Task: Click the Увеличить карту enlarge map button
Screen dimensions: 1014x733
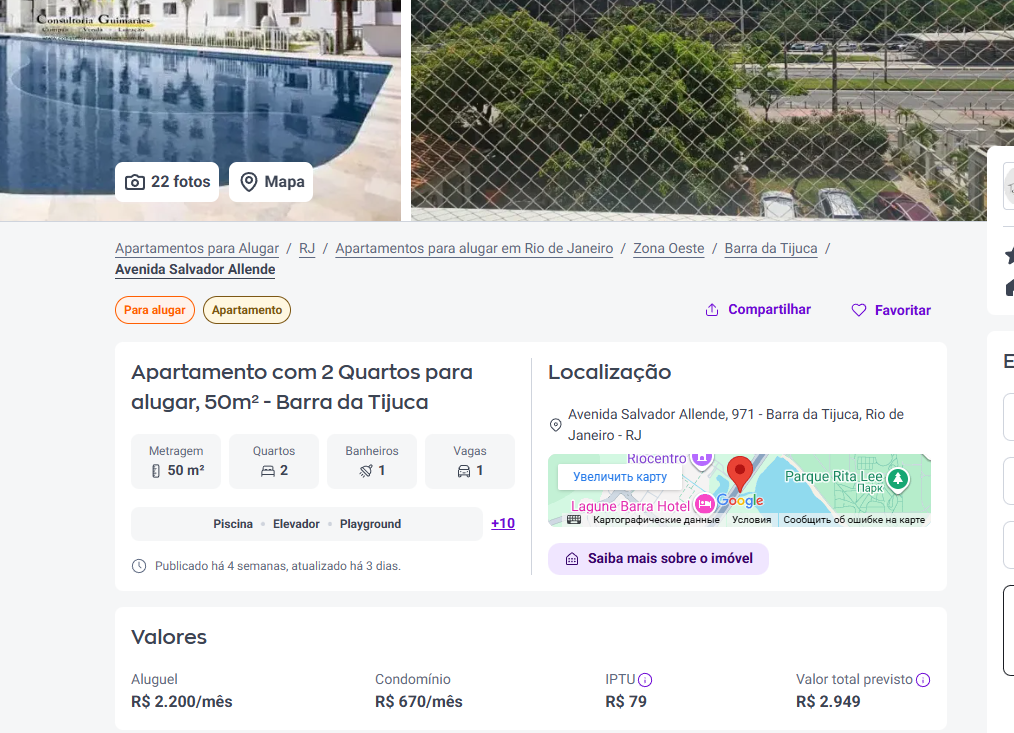Action: [x=620, y=477]
